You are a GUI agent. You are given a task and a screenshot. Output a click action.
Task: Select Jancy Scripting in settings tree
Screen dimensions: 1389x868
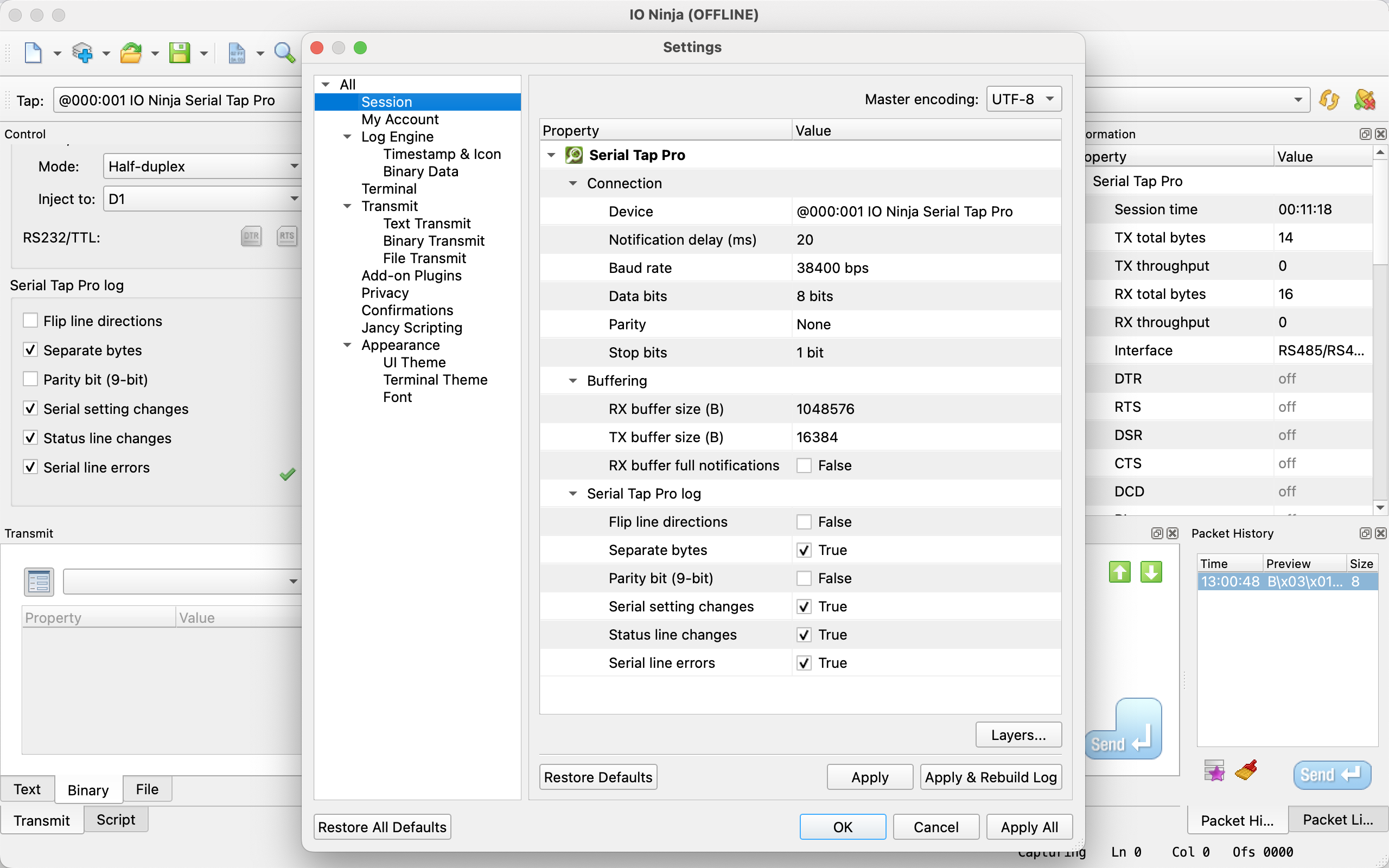point(411,327)
